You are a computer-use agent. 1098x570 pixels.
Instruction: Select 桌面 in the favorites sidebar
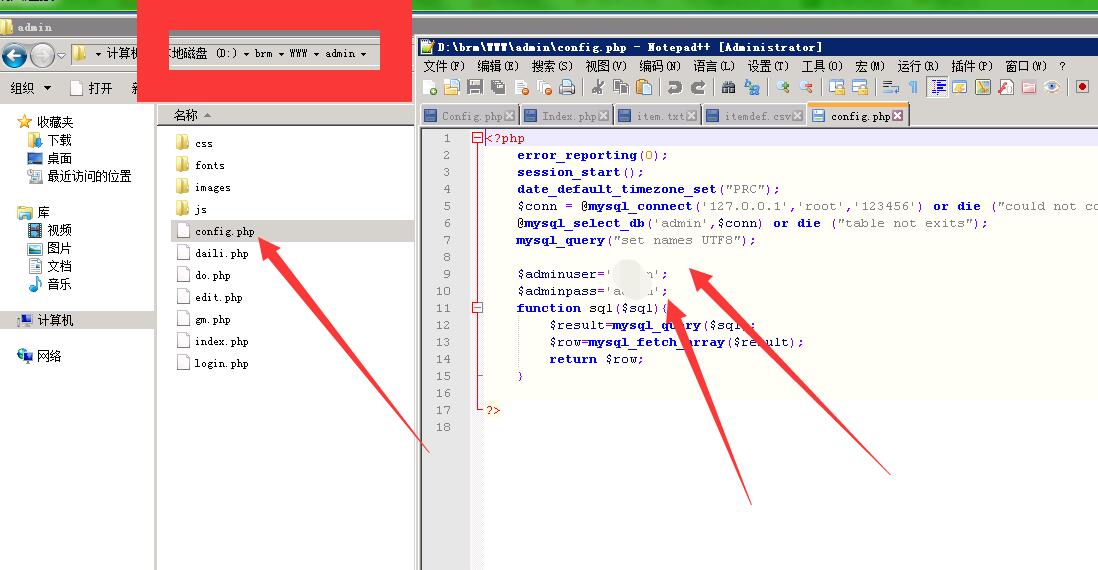[59, 158]
